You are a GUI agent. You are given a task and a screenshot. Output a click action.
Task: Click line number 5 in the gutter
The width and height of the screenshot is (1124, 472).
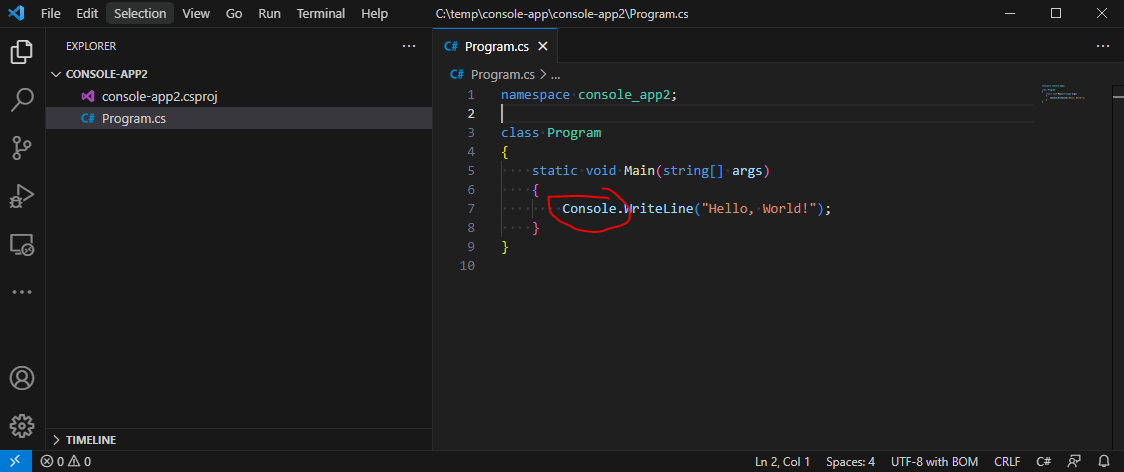coord(470,171)
